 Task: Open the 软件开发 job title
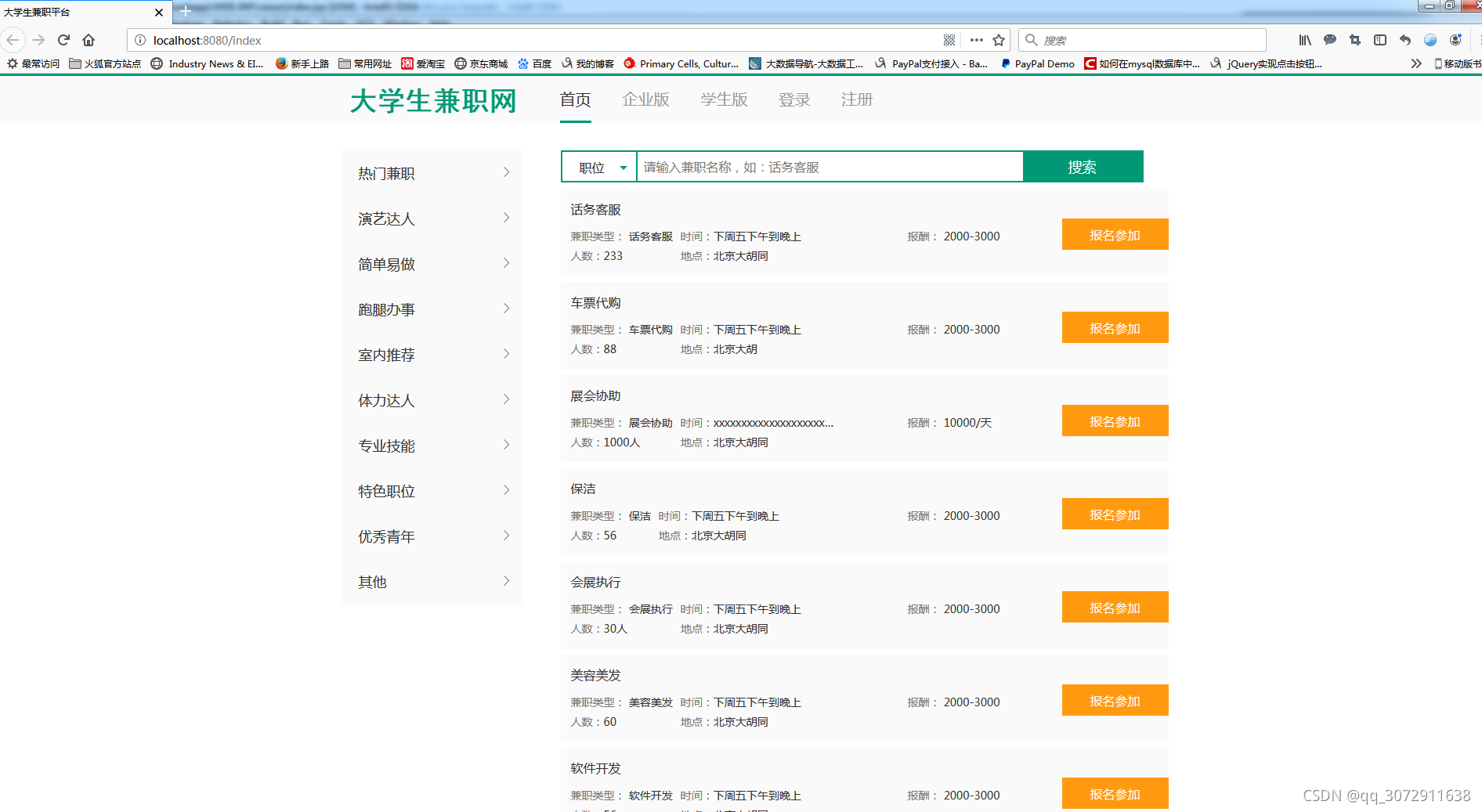tap(595, 769)
